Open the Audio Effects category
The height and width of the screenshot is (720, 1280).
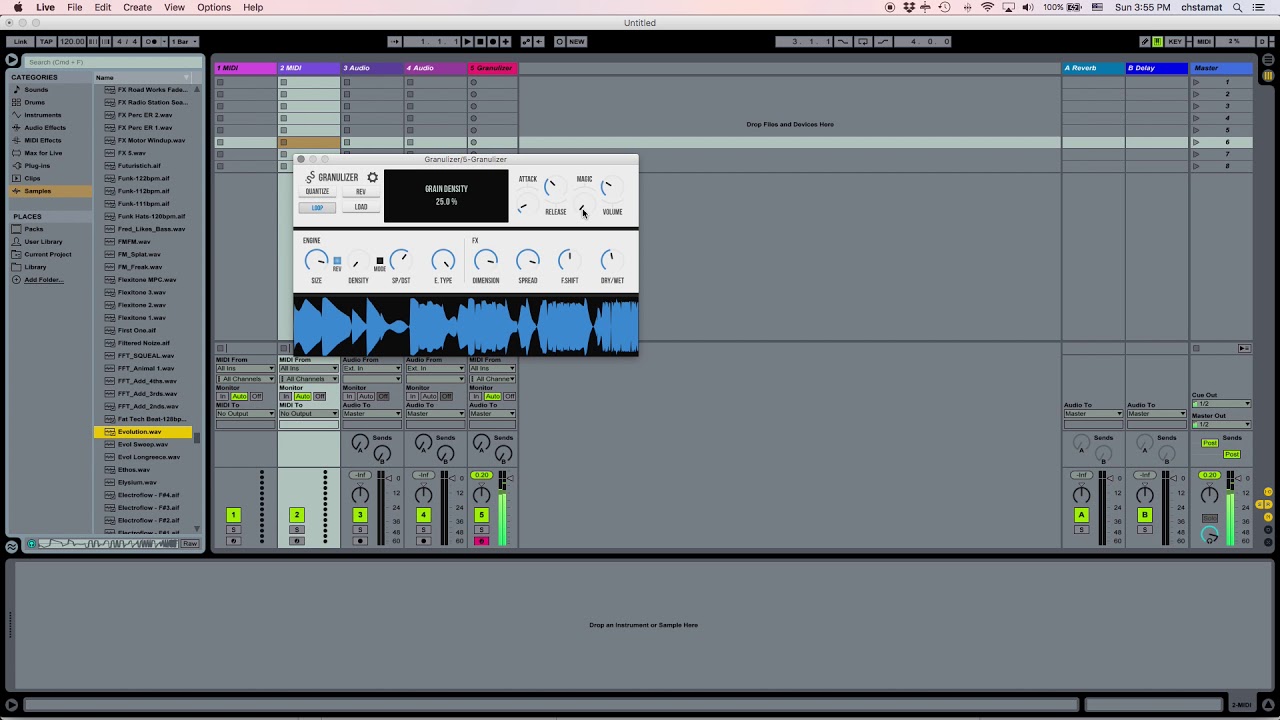[45, 128]
